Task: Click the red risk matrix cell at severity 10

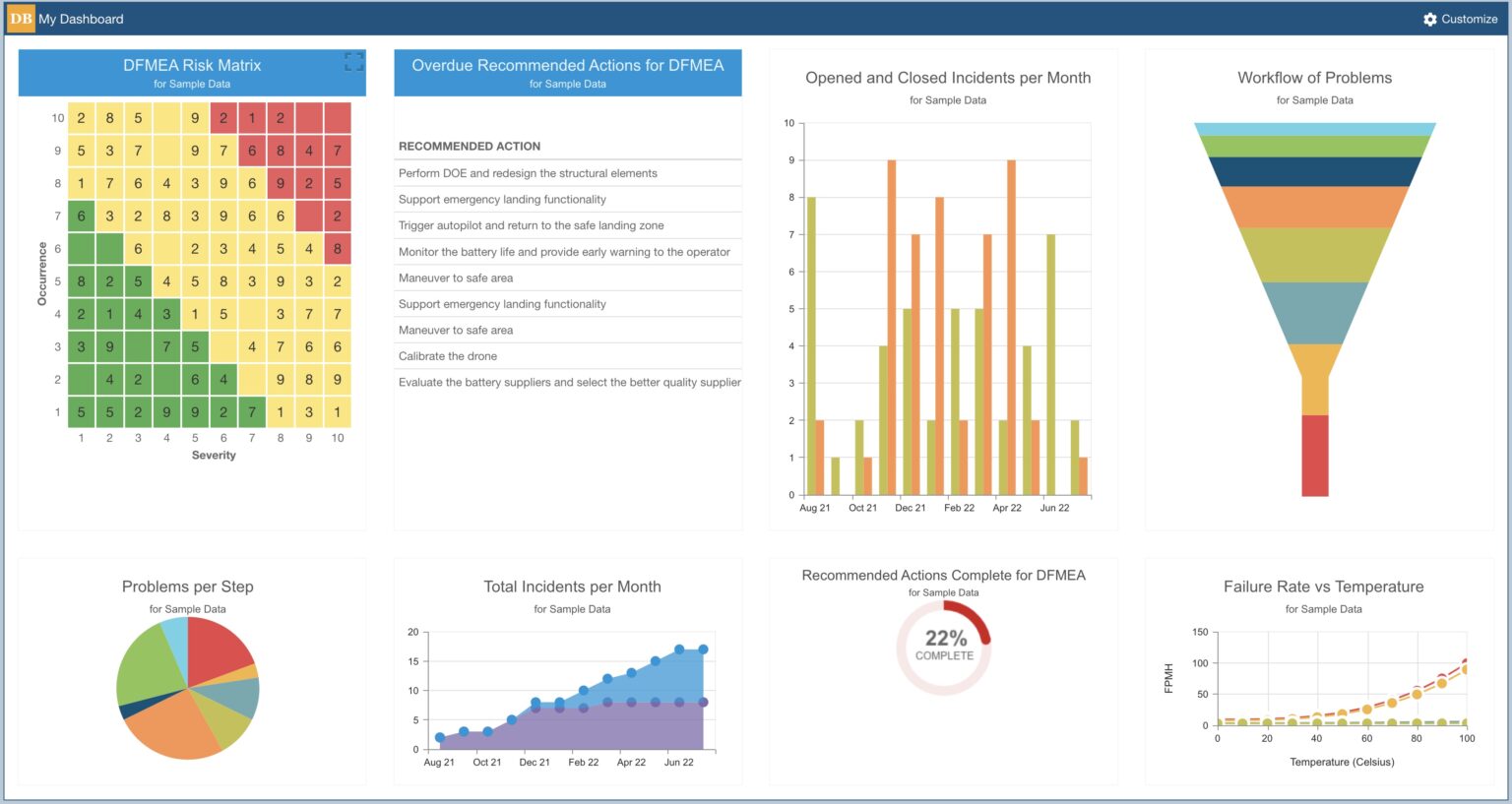Action: [338, 117]
